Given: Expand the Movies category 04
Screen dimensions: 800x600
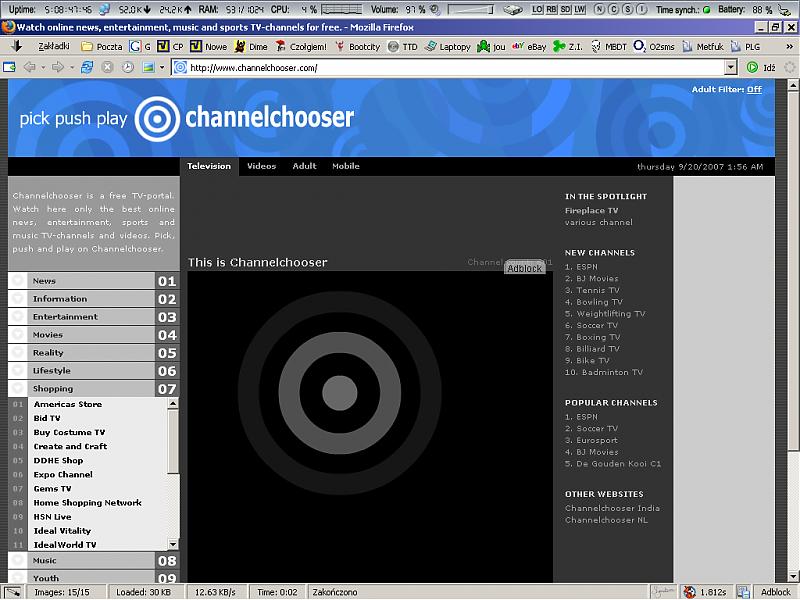Looking at the screenshot, I should [x=93, y=335].
